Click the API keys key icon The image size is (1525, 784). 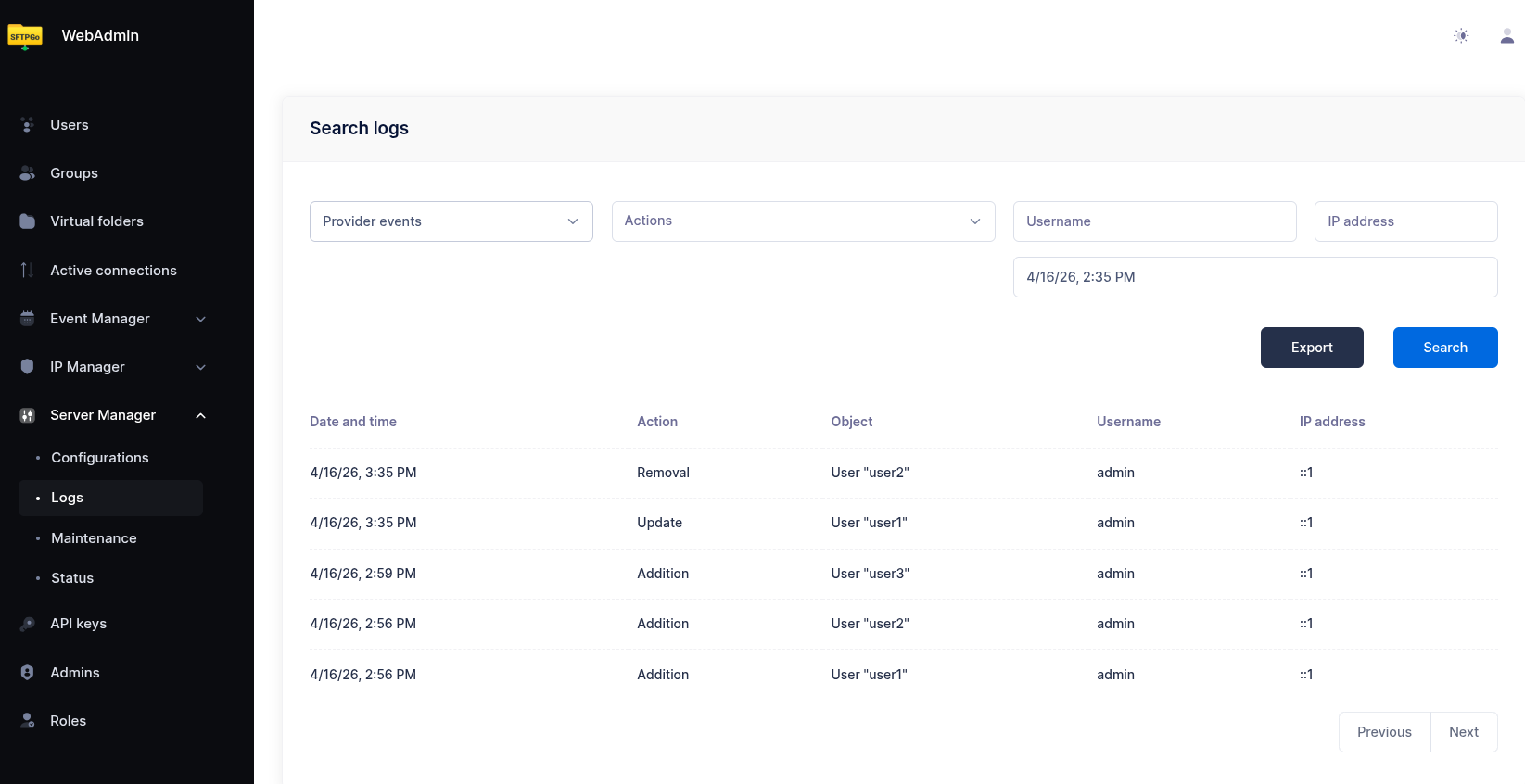click(28, 624)
